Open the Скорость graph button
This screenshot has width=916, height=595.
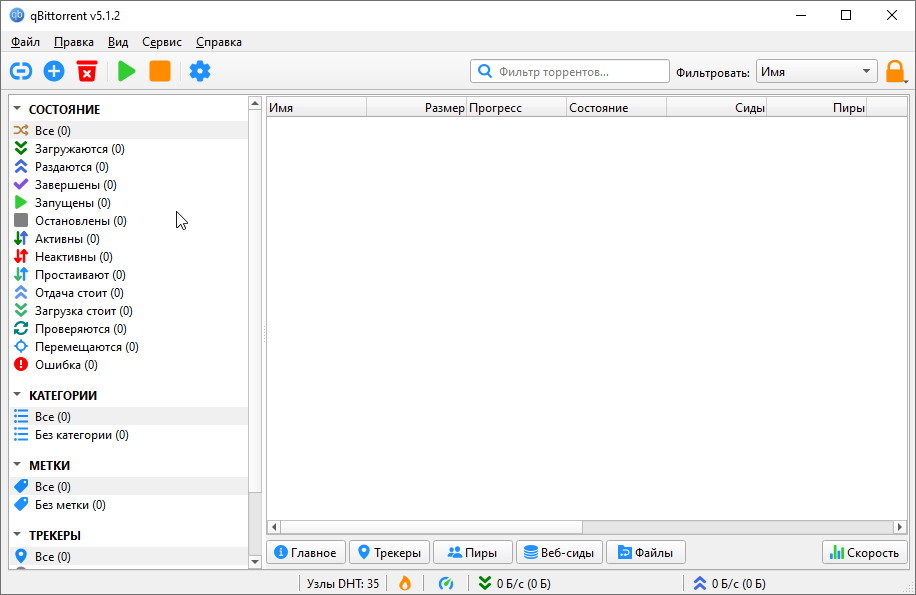click(x=865, y=552)
